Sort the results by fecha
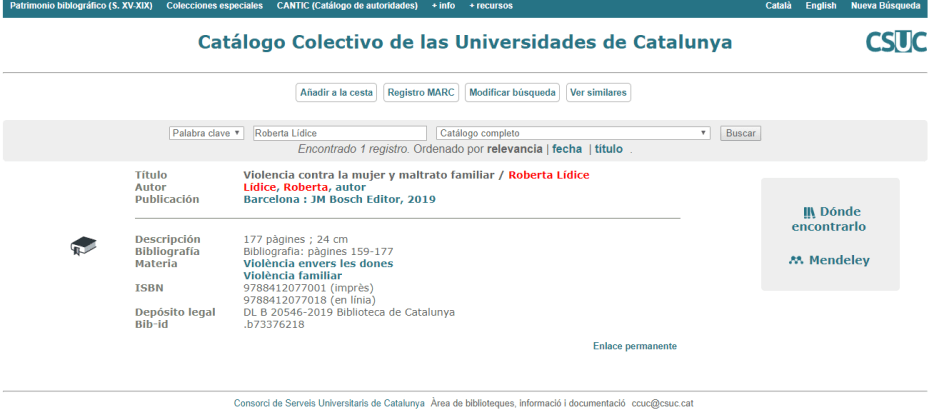Image resolution: width=939 pixels, height=410 pixels. coord(567,149)
